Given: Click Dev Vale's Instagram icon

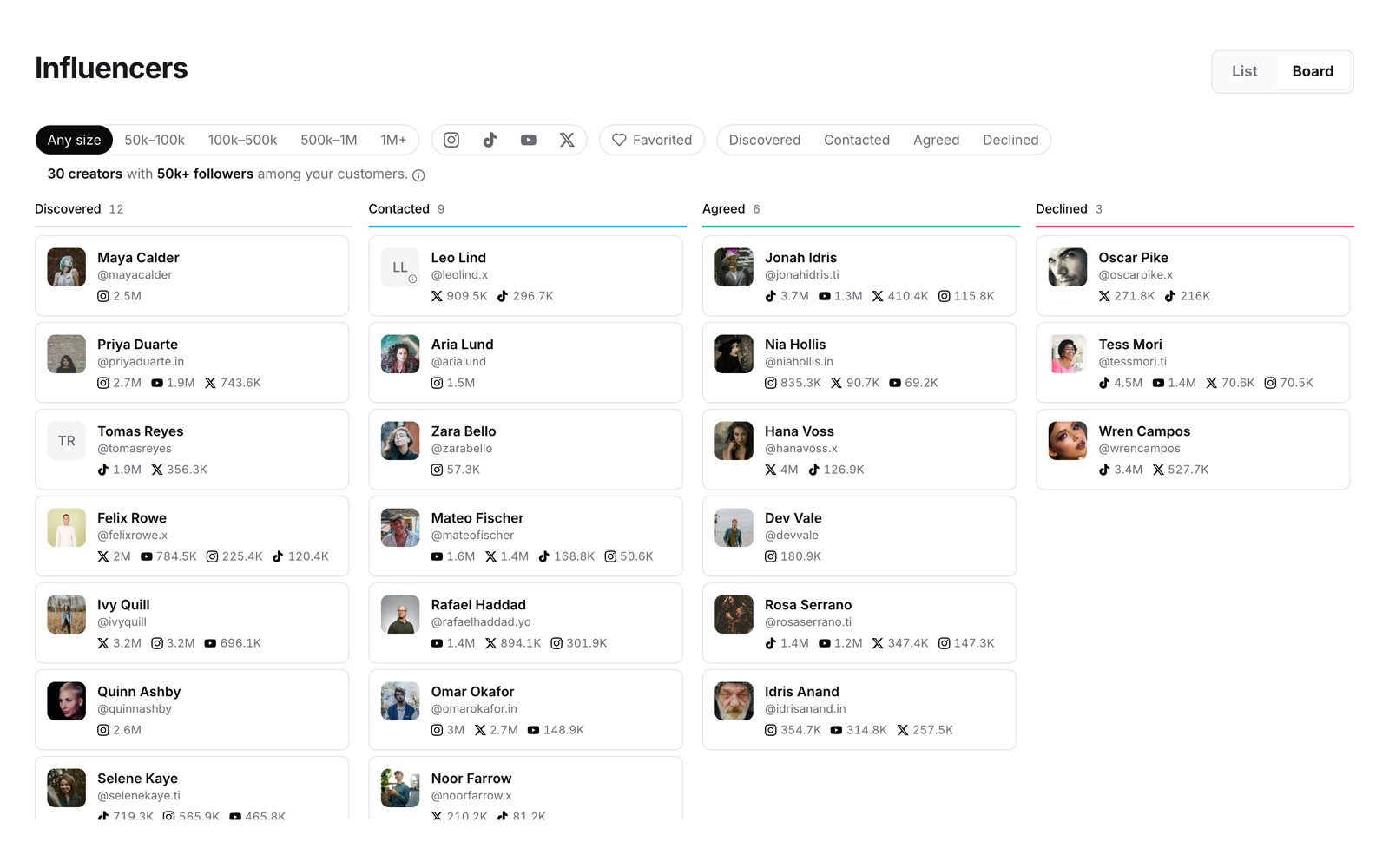Looking at the screenshot, I should [771, 556].
